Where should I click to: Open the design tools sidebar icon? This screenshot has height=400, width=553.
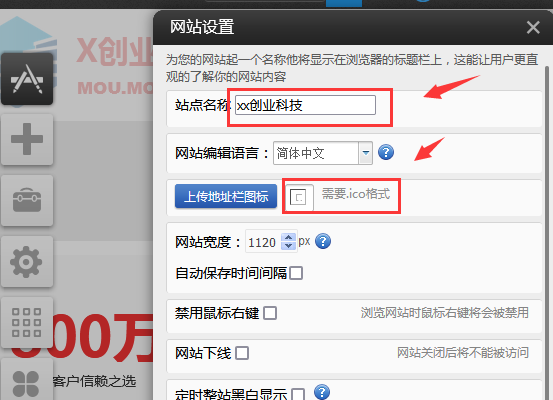(27, 79)
